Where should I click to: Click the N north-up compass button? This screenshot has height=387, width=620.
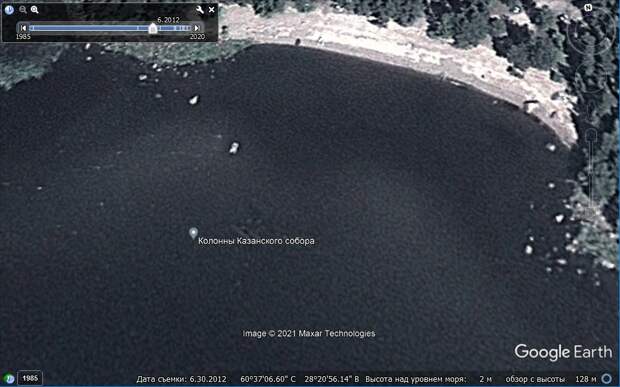(x=588, y=8)
